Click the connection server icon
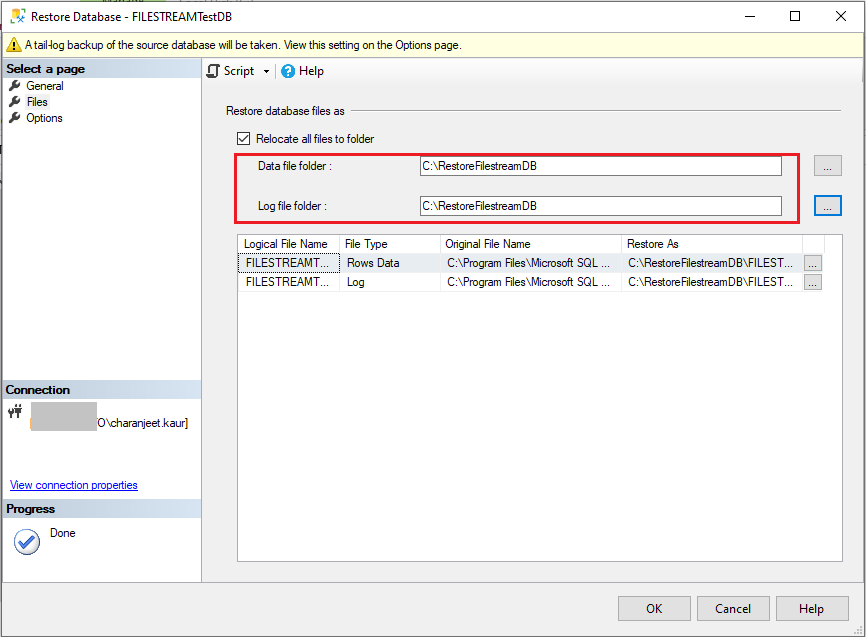866x637 pixels. (x=17, y=412)
